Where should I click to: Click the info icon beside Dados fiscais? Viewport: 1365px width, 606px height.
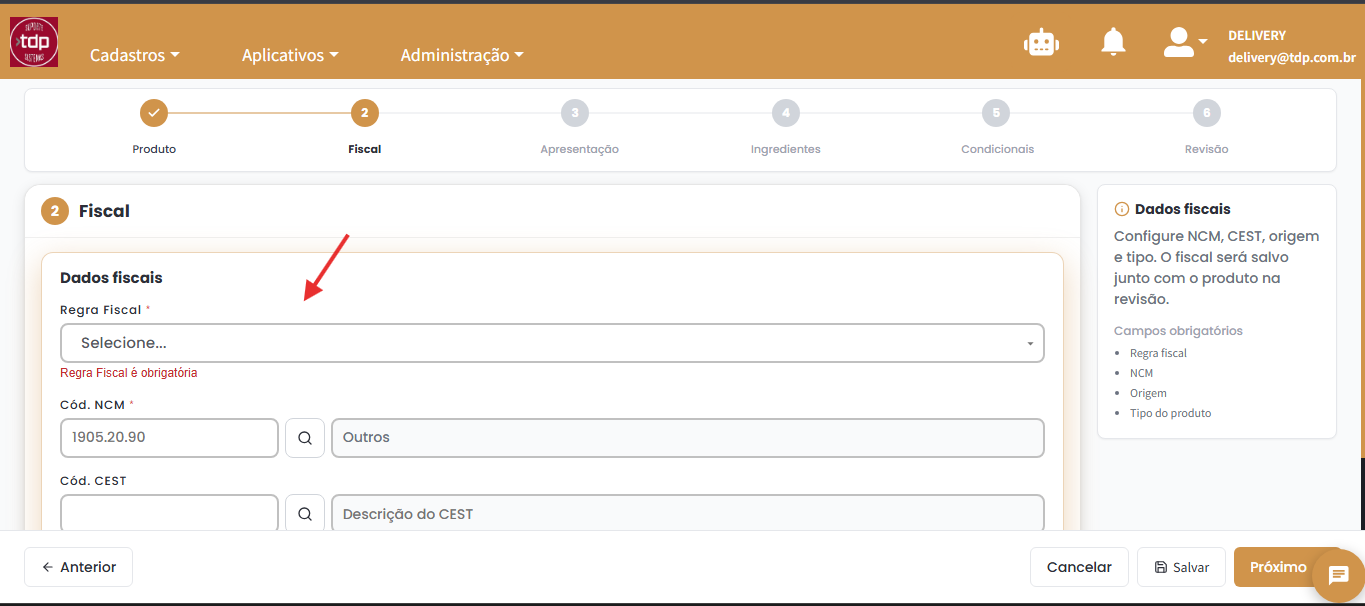tap(1121, 210)
